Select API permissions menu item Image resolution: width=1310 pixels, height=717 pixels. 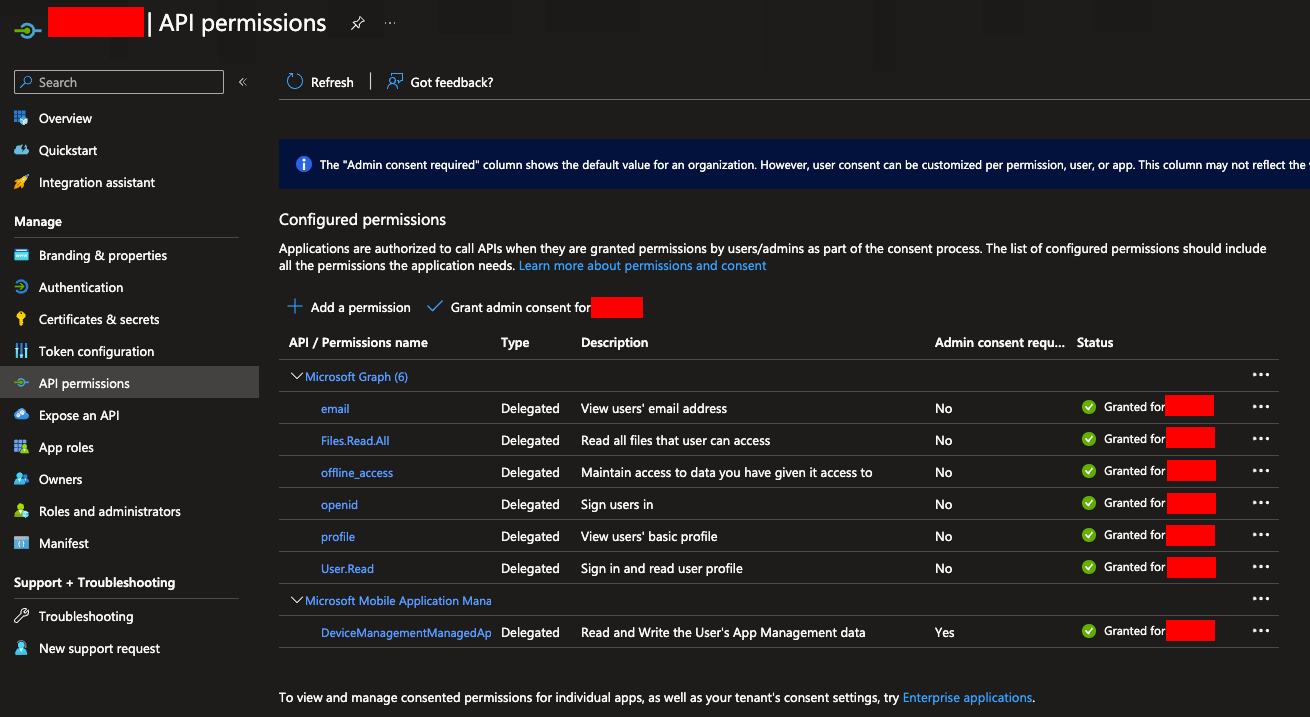tap(129, 383)
